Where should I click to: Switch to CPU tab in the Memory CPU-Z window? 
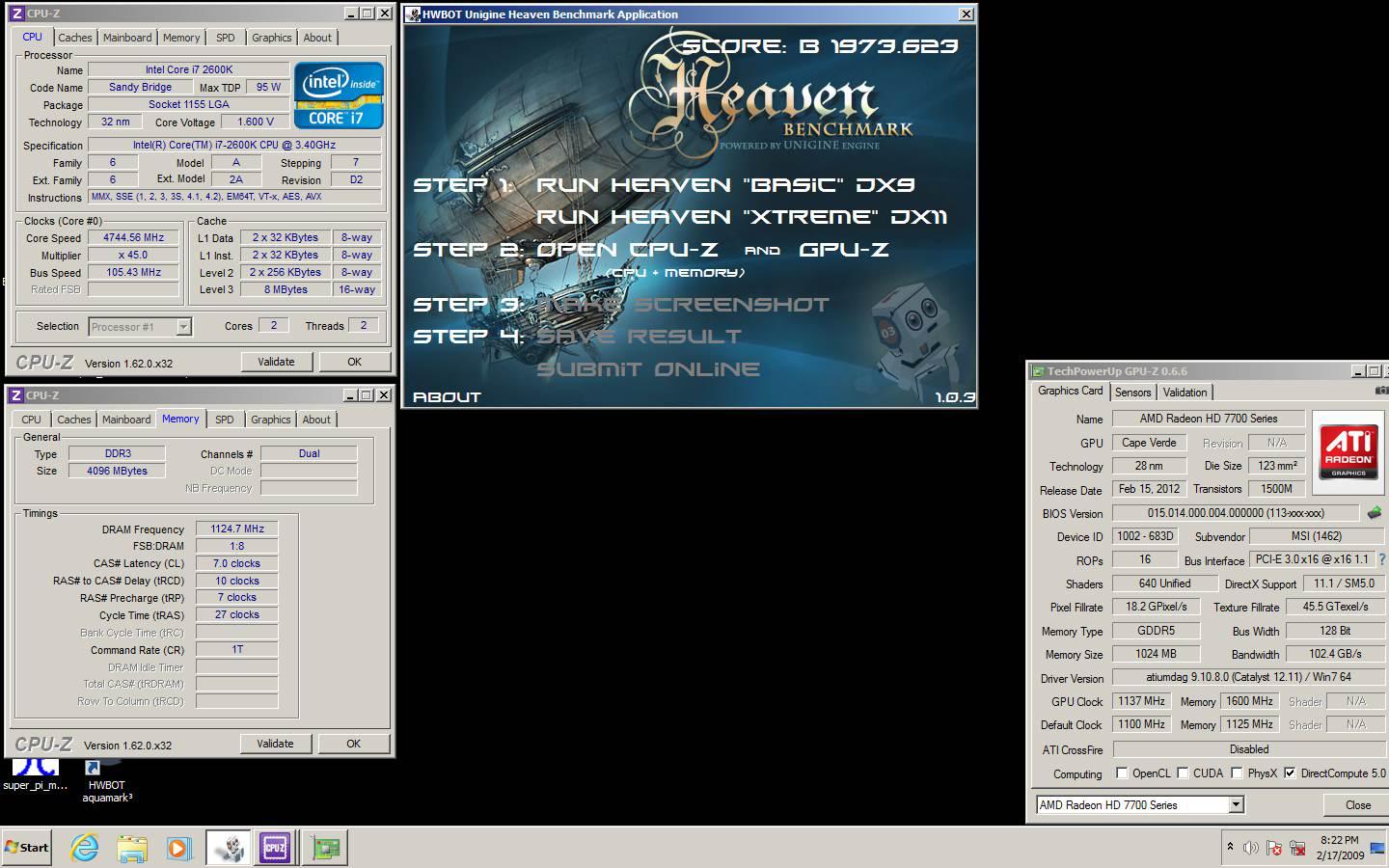[x=31, y=420]
